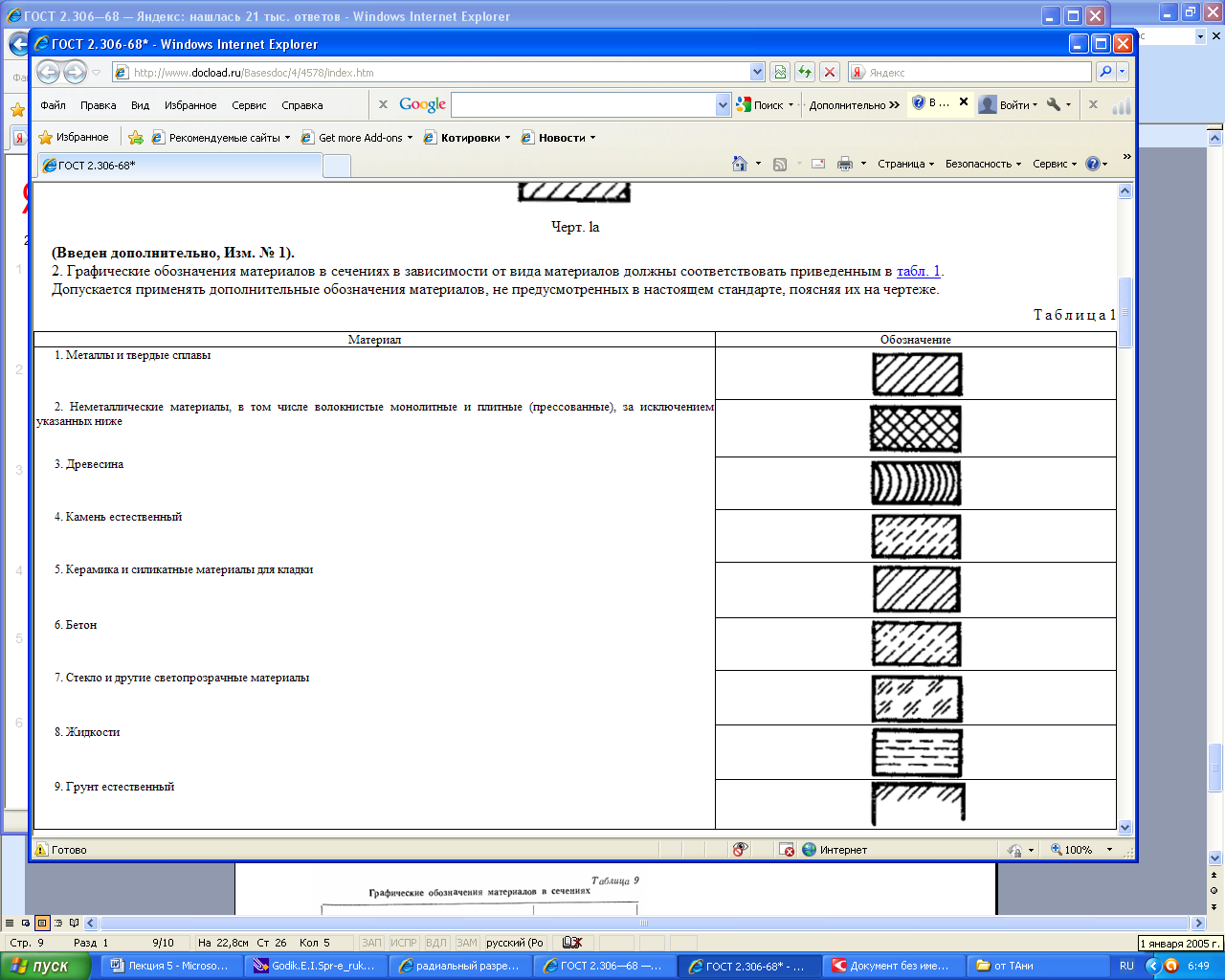Click into the Google toolbar search field

click(x=584, y=104)
